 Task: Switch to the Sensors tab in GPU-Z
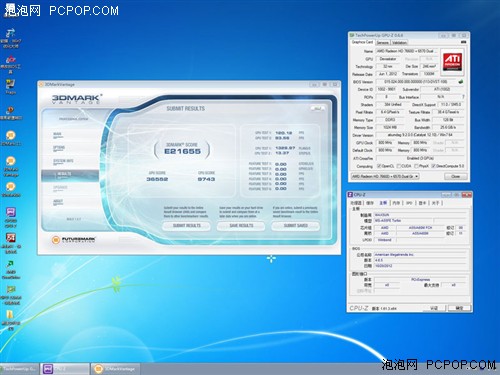(383, 43)
